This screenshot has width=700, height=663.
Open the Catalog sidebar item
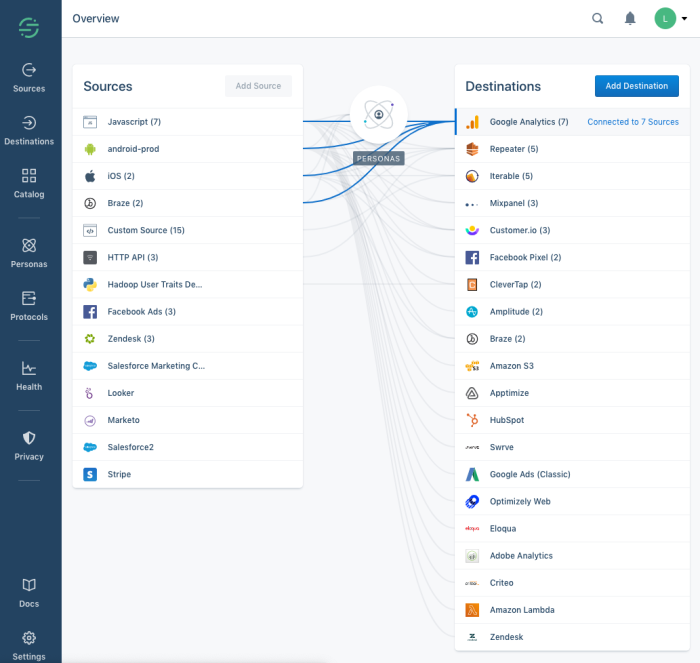[x=29, y=183]
